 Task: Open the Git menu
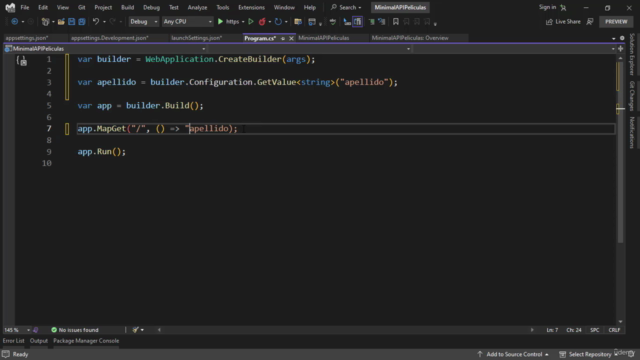[82, 7]
